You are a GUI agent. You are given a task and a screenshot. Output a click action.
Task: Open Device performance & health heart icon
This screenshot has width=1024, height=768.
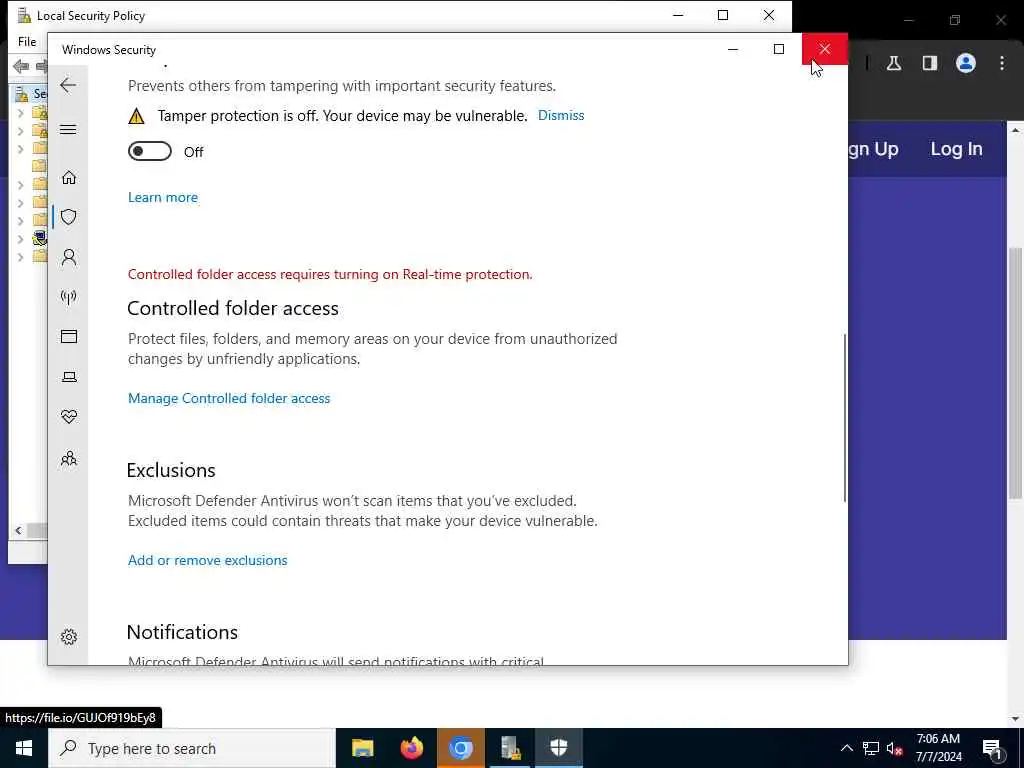click(69, 417)
